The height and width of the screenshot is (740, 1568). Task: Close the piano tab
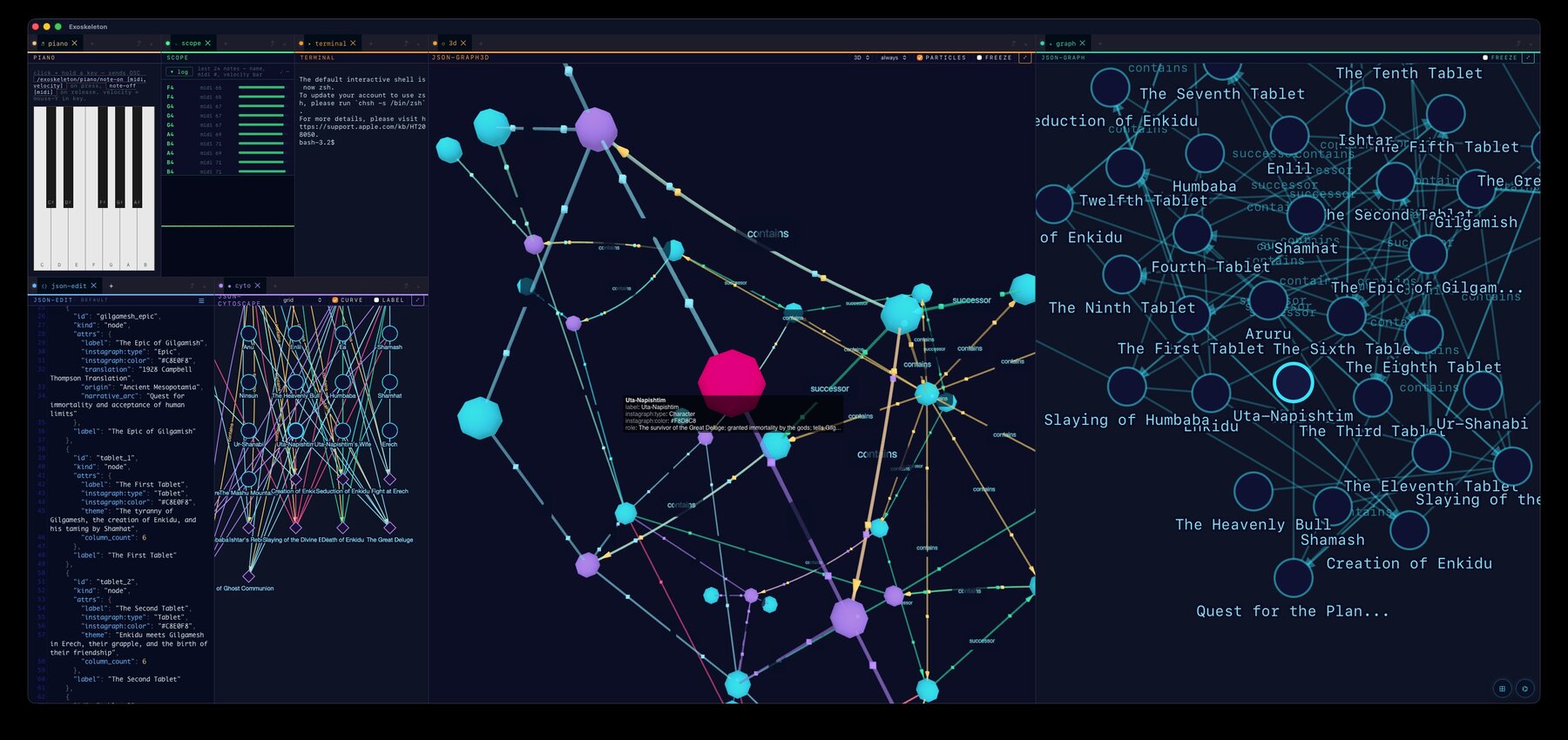[x=74, y=44]
